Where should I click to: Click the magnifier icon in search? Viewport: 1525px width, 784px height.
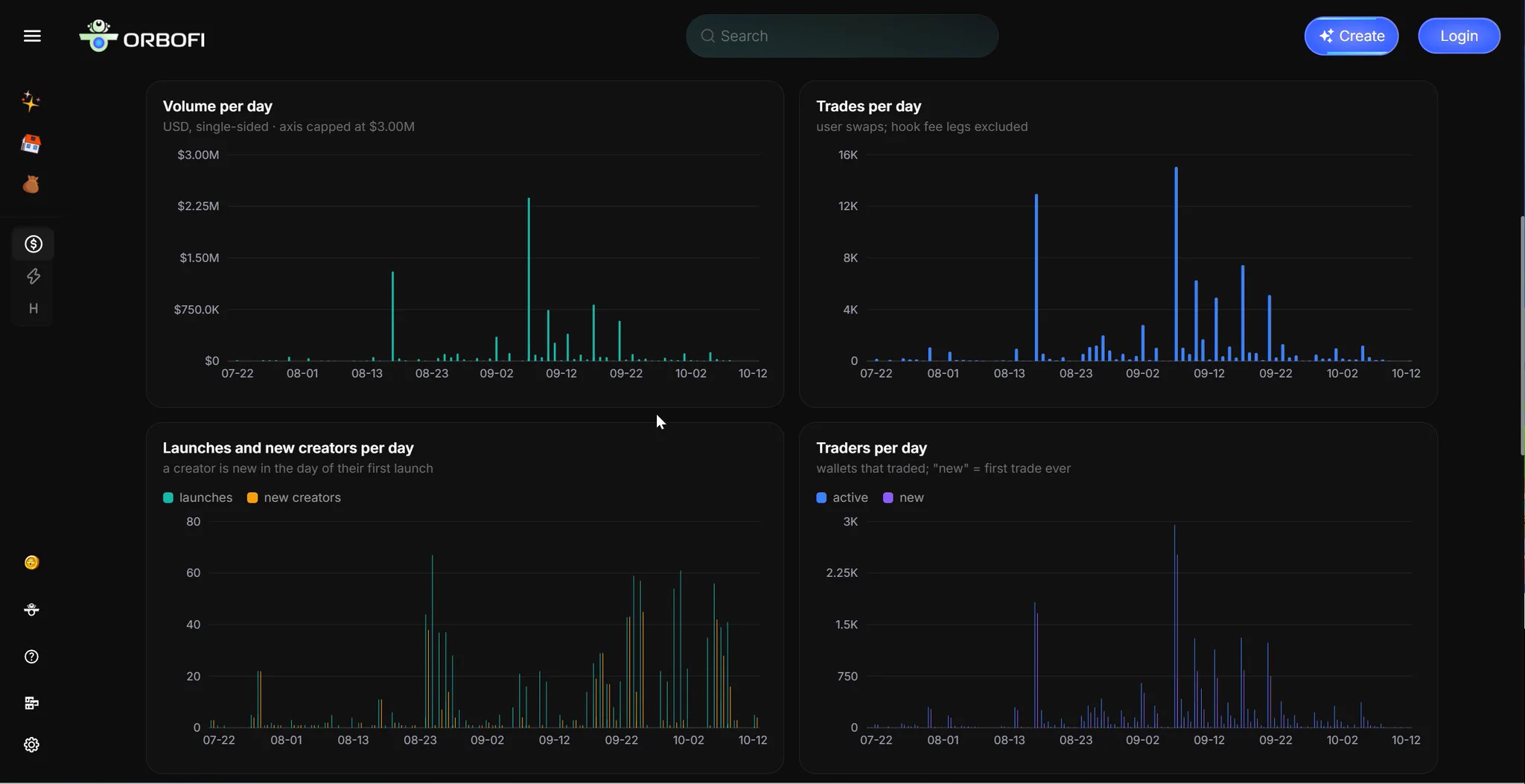point(707,36)
